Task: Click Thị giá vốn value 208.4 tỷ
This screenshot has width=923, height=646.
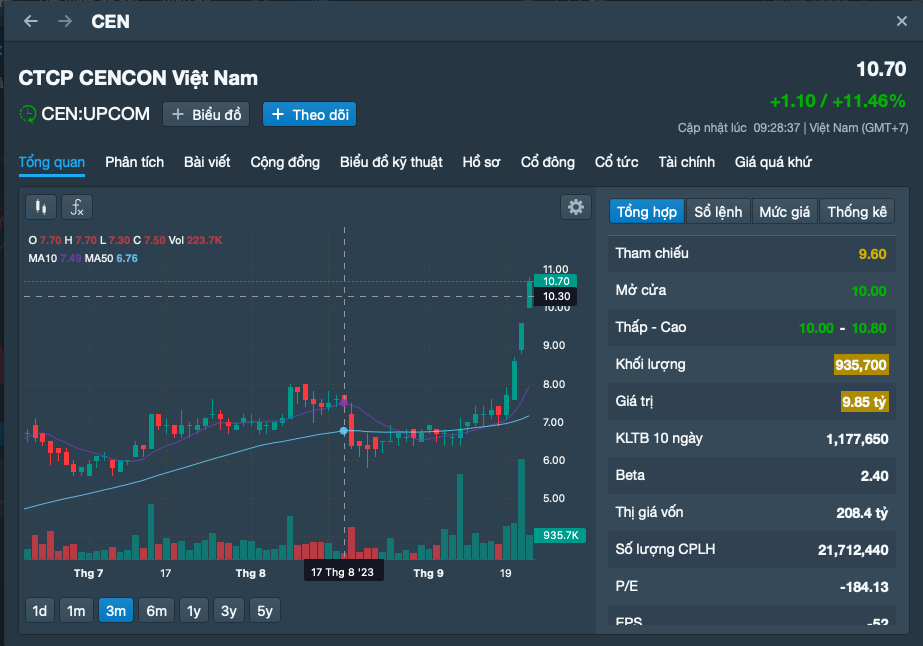Action: pos(862,513)
